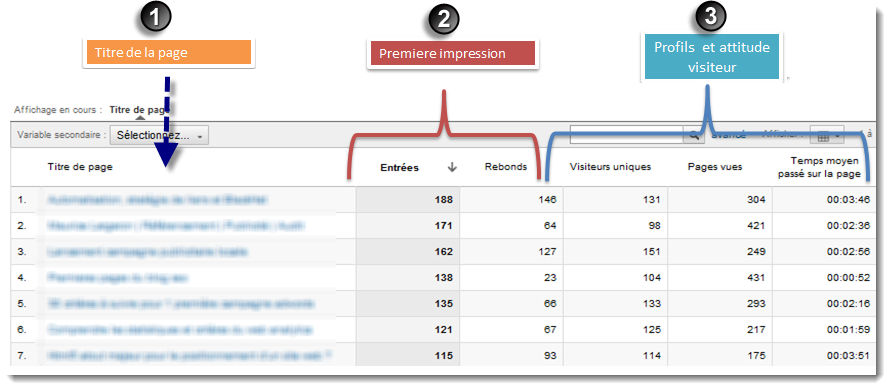The image size is (891, 390).
Task: Open the table view grid icon
Action: [822, 137]
